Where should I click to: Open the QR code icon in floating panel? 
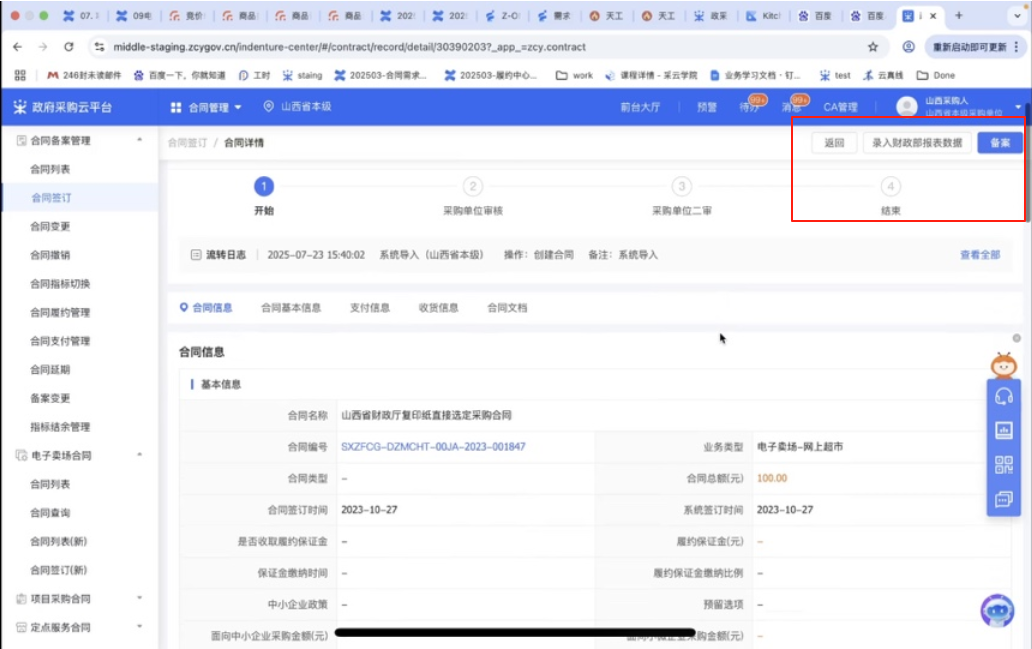pos(1004,464)
